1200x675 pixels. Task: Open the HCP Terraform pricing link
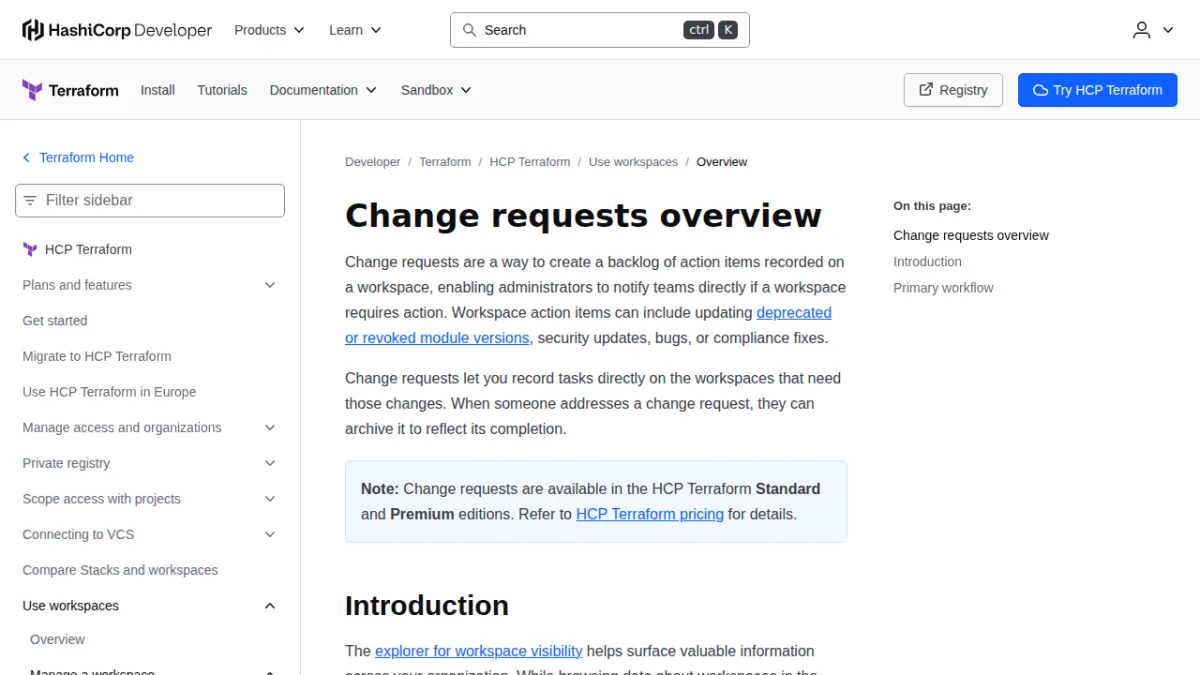[x=650, y=514]
